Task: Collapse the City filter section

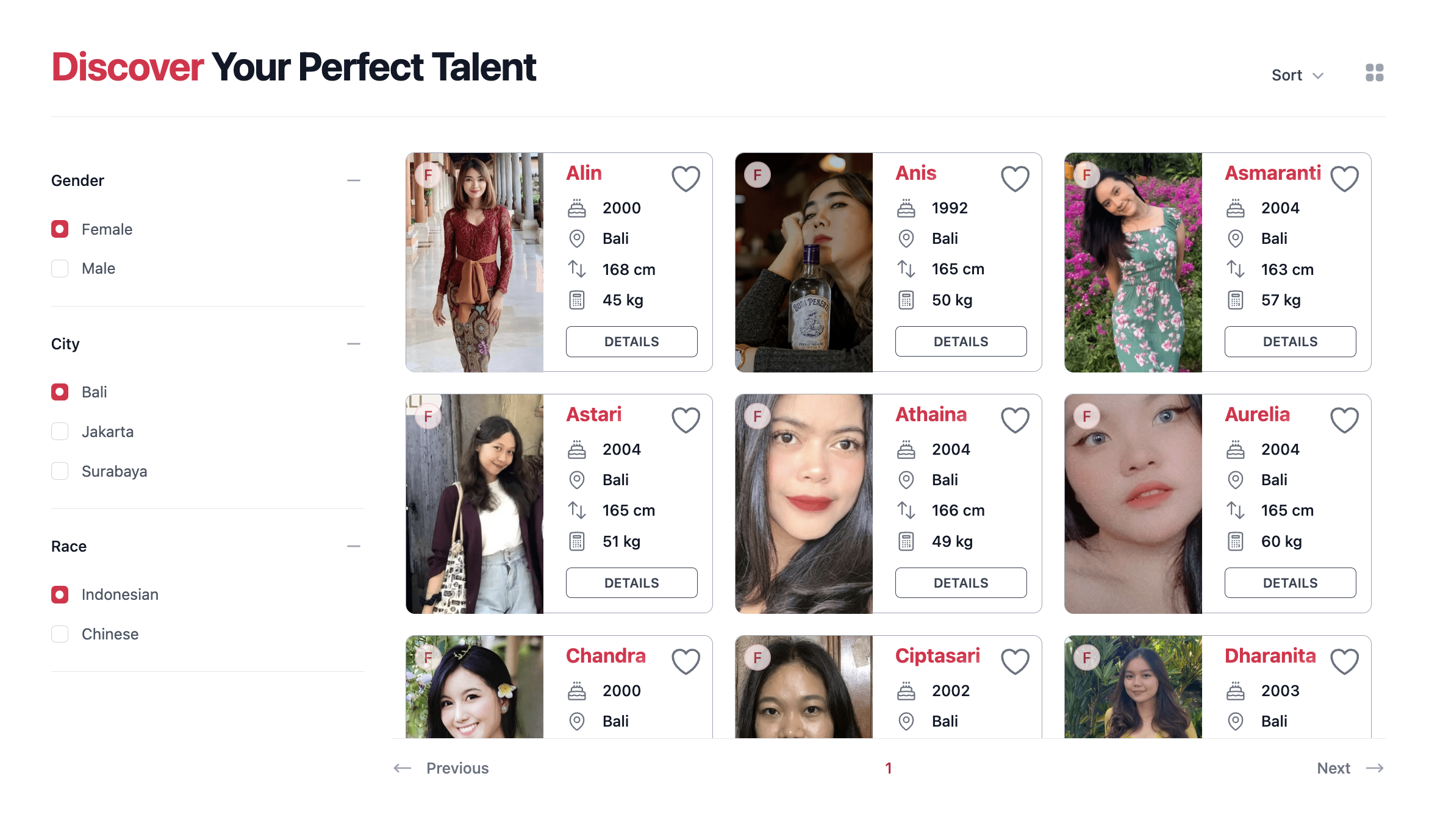Action: click(354, 344)
